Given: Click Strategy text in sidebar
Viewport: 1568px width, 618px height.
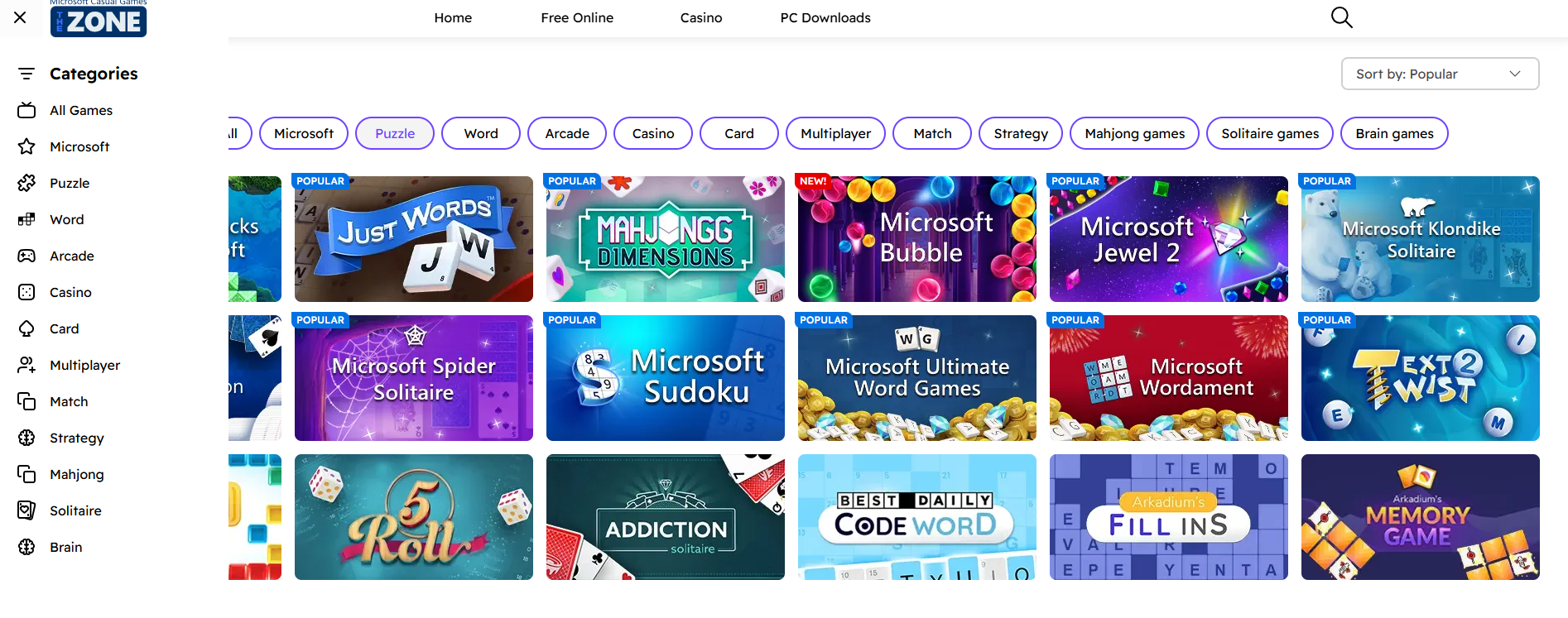Looking at the screenshot, I should pos(77,438).
